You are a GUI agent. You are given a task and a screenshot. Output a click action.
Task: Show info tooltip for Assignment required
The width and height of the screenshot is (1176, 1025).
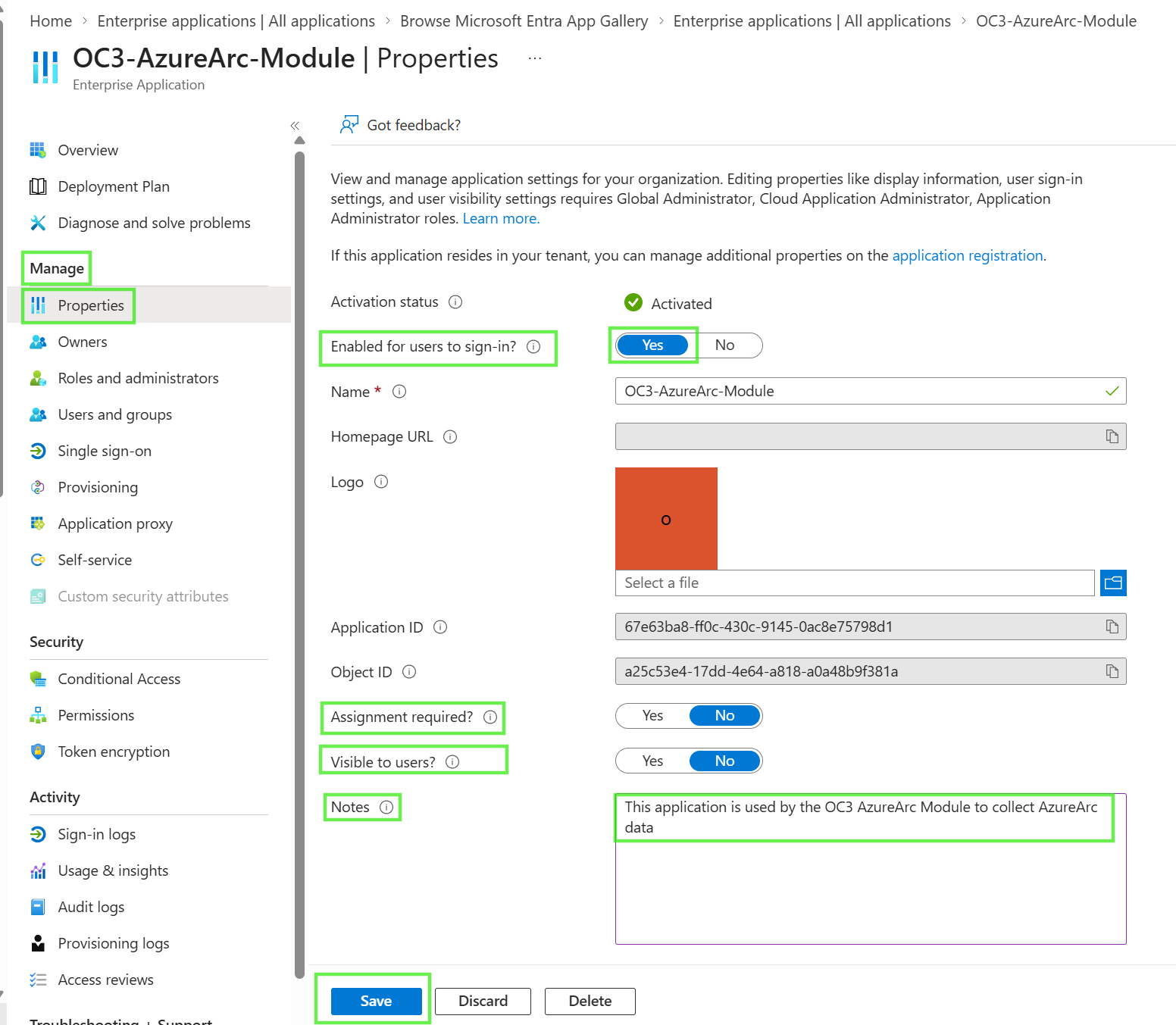pyautogui.click(x=490, y=717)
